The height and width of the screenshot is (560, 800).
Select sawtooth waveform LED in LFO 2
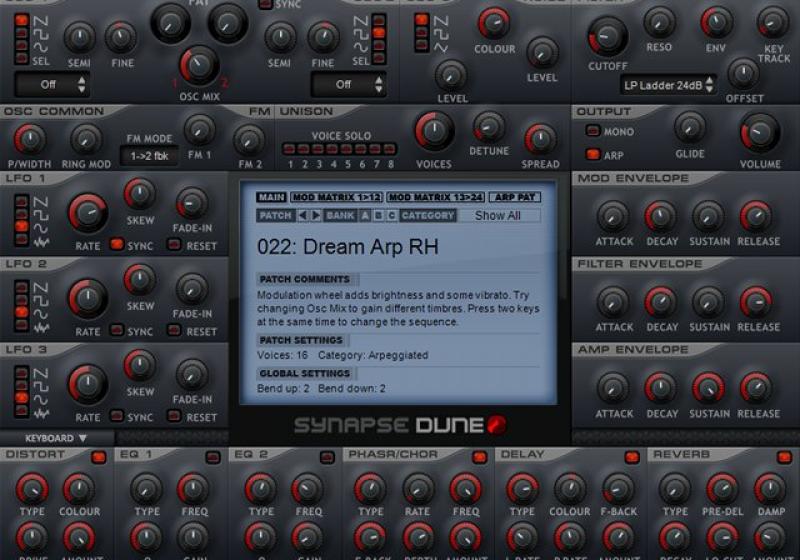pos(21,287)
